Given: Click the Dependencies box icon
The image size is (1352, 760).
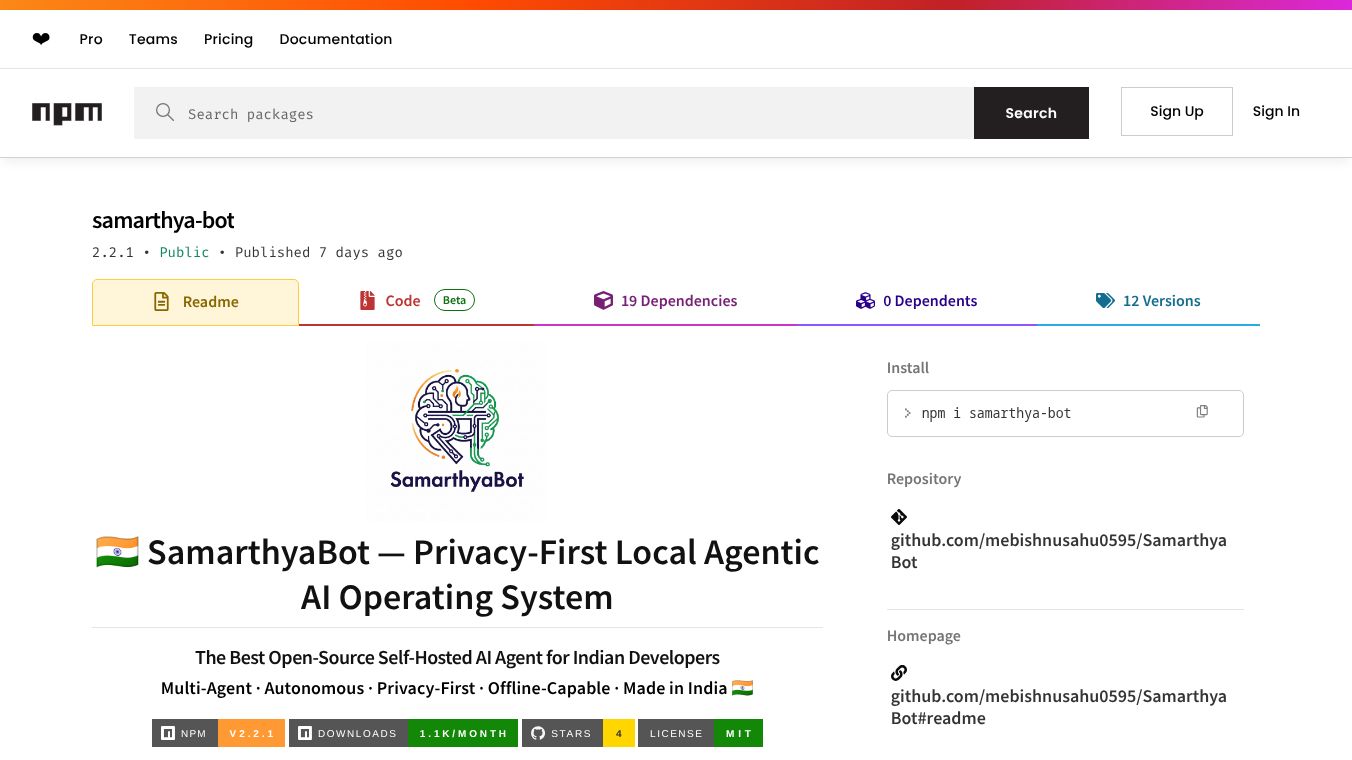Looking at the screenshot, I should click(603, 300).
